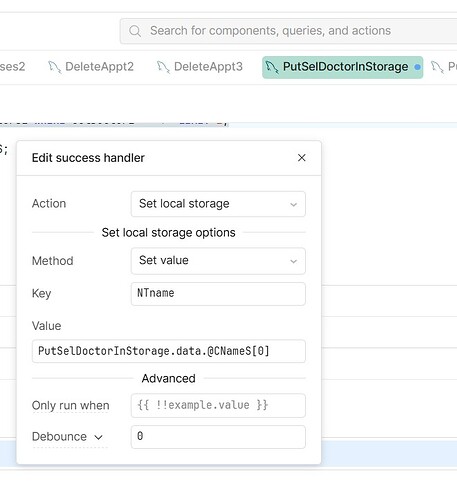Click the unsaved-changes dot on PutSelDoctorInStorage

pyautogui.click(x=417, y=67)
